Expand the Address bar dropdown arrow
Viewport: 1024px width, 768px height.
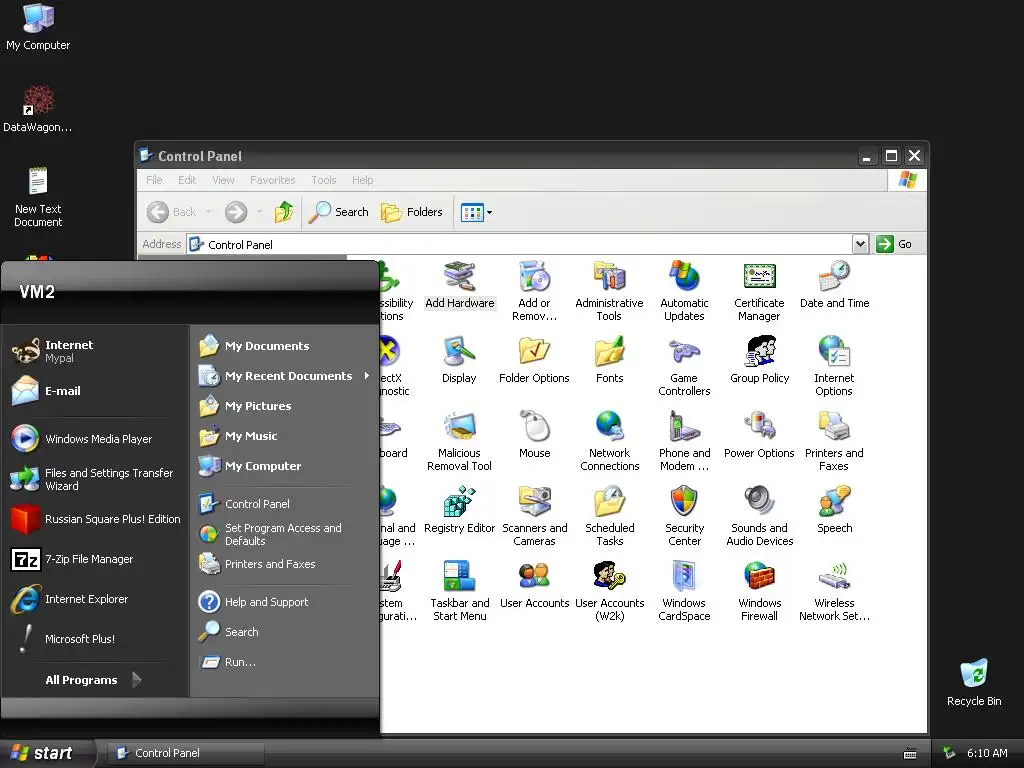860,244
